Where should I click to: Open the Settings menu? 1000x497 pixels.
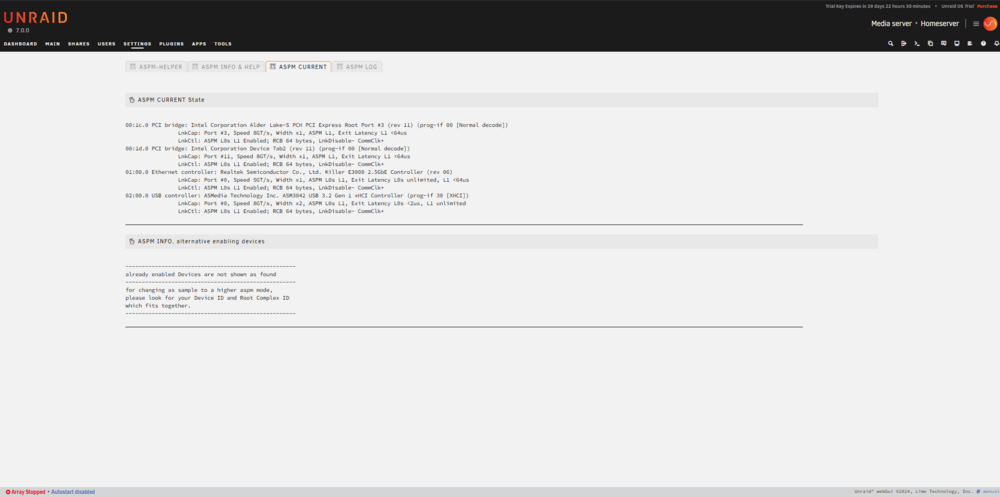[137, 44]
